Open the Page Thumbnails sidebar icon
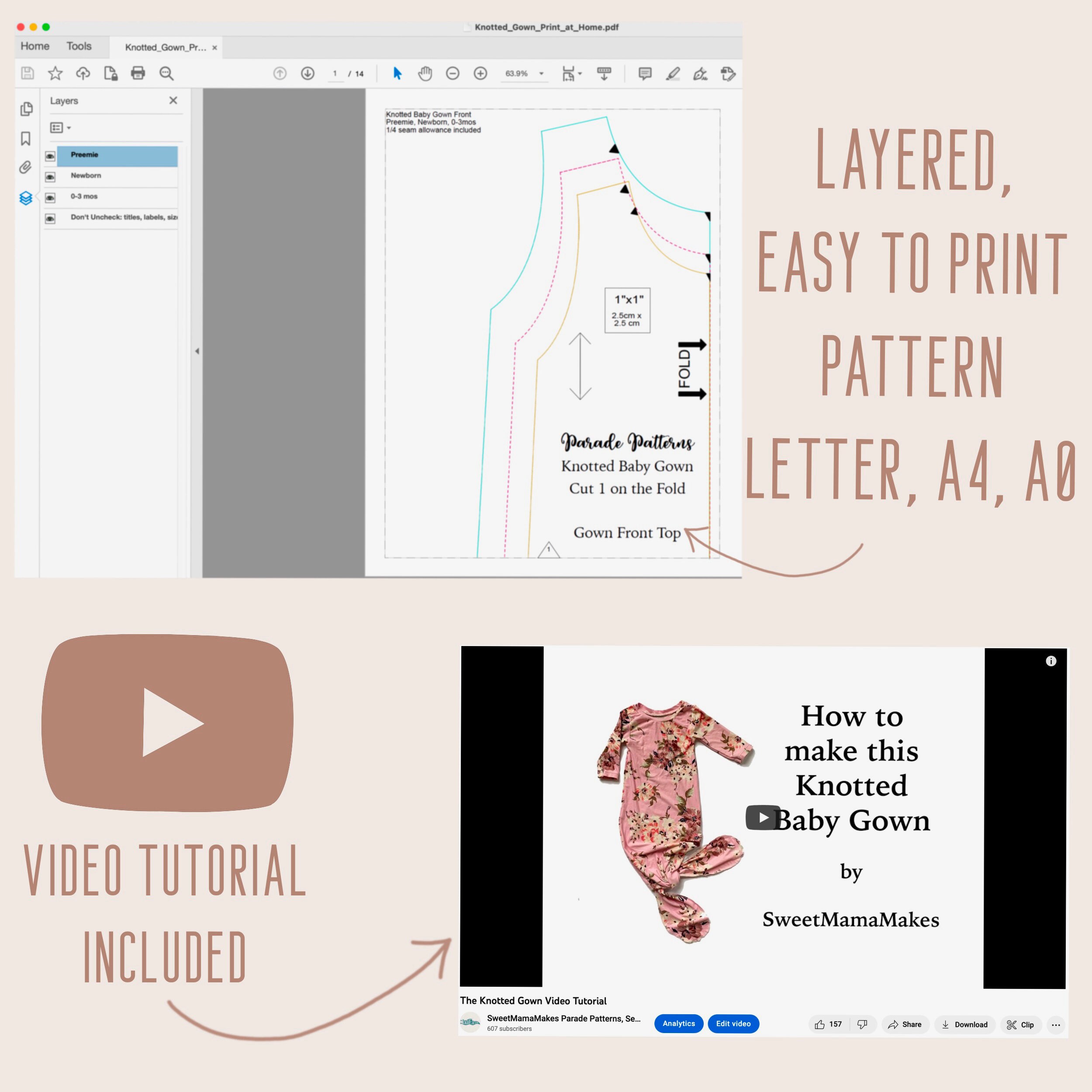The width and height of the screenshot is (1092, 1092). click(x=26, y=108)
